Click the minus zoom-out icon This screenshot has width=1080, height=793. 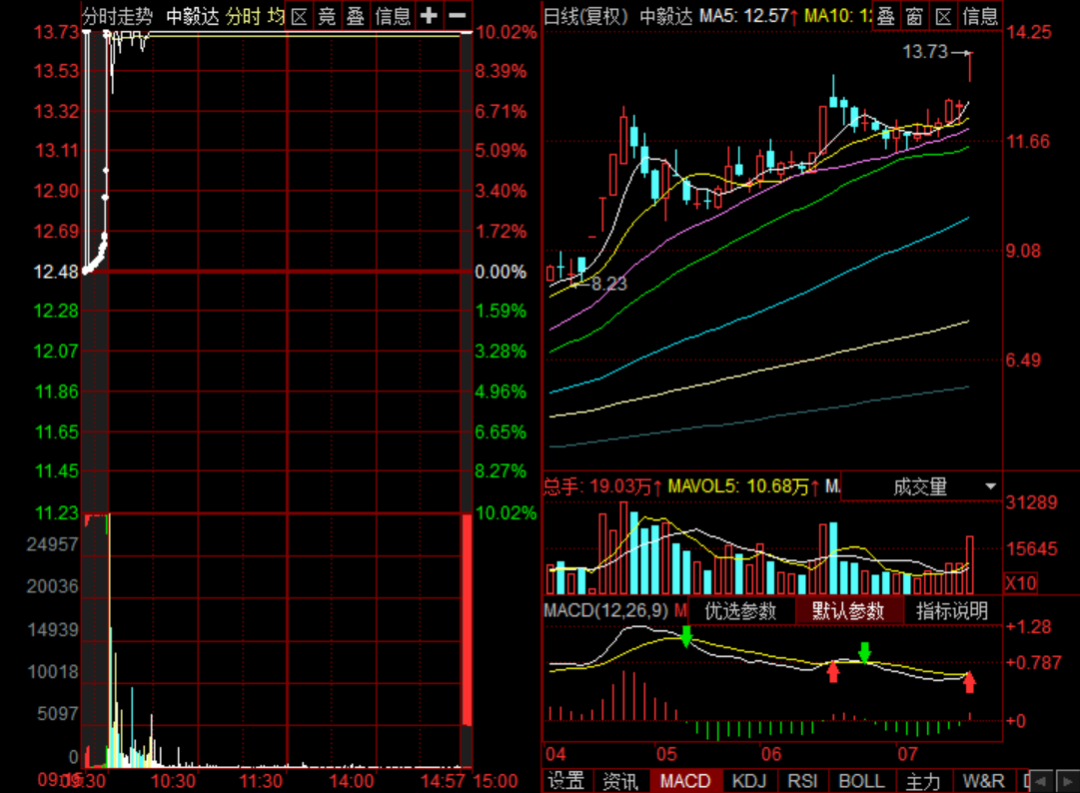click(457, 16)
